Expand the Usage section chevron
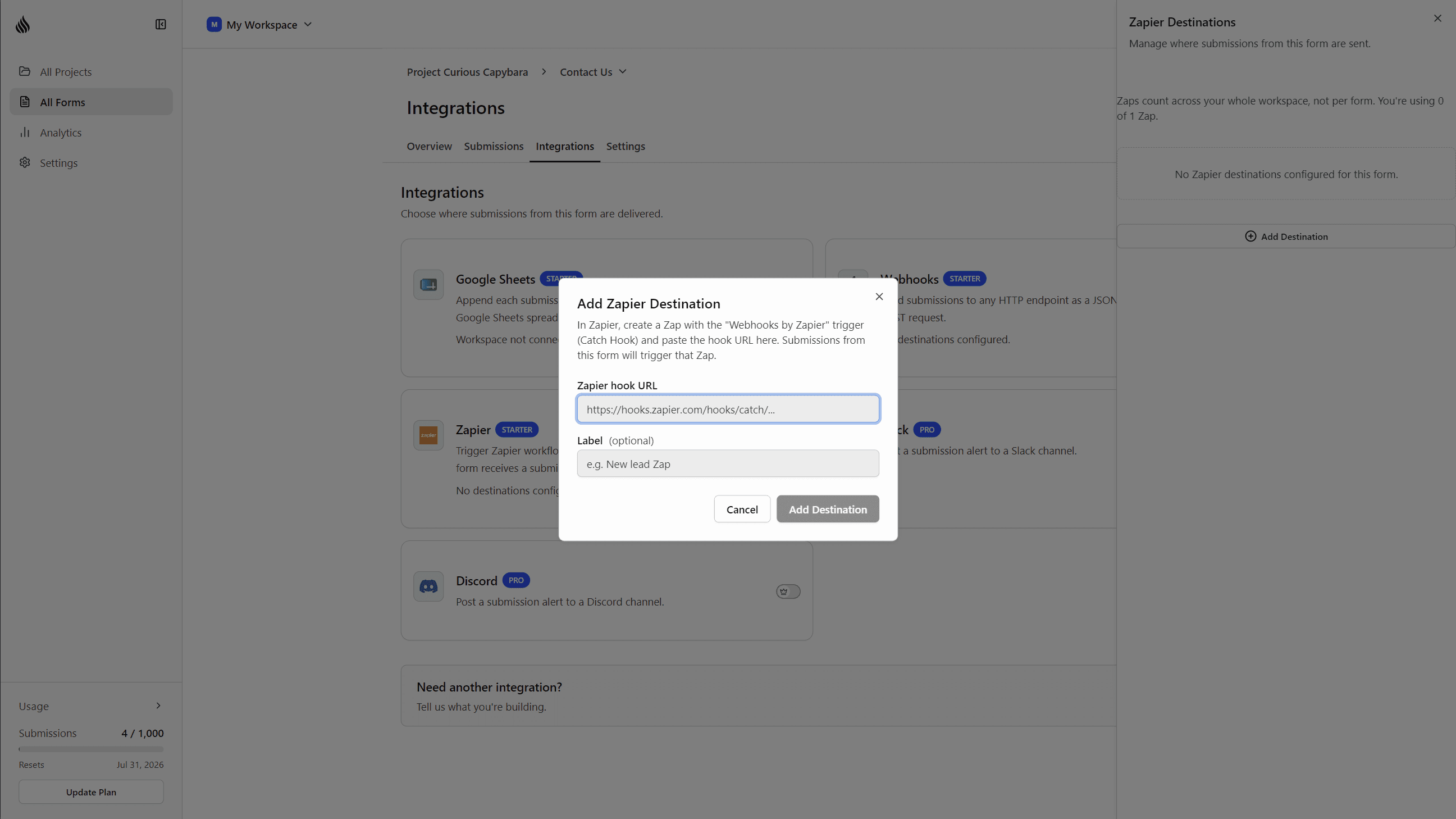This screenshot has height=819, width=1456. 158,706
